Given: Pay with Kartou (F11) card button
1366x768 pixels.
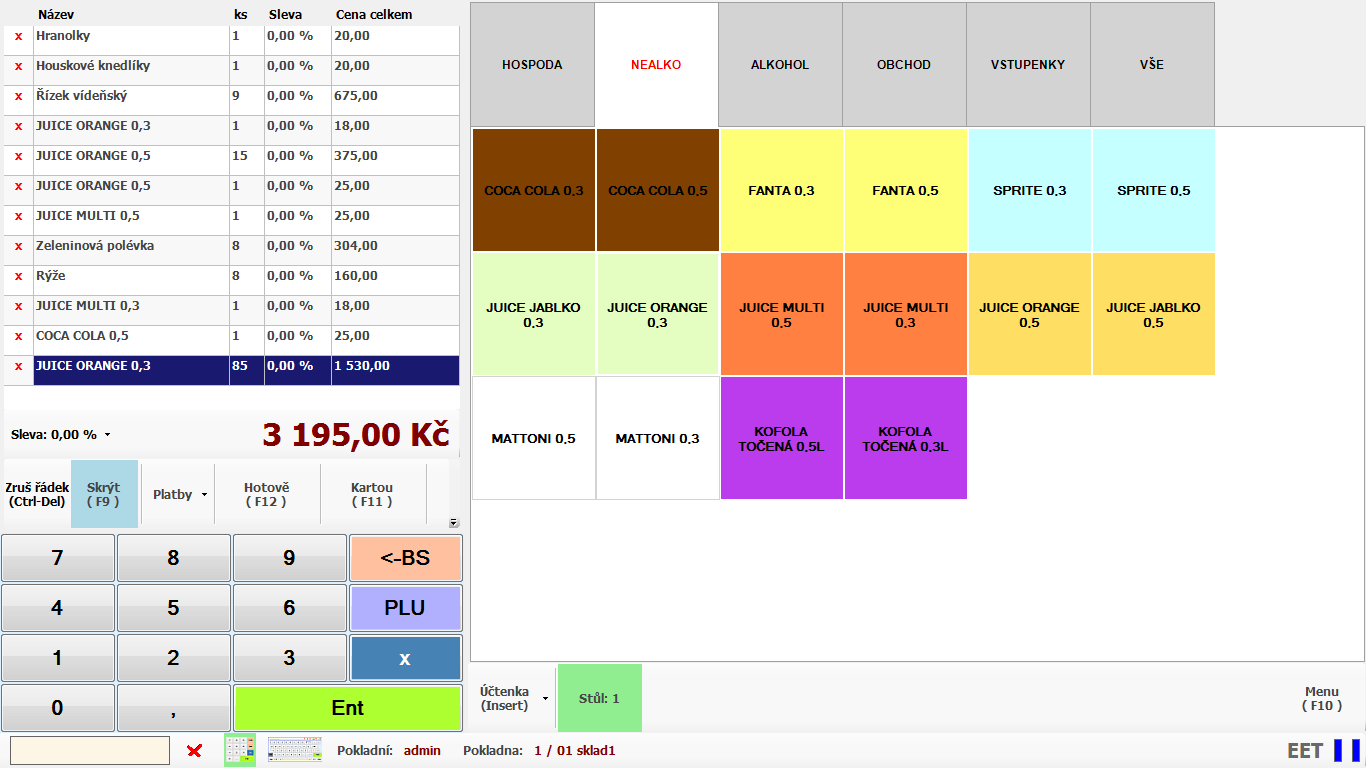Looking at the screenshot, I should click(372, 494).
